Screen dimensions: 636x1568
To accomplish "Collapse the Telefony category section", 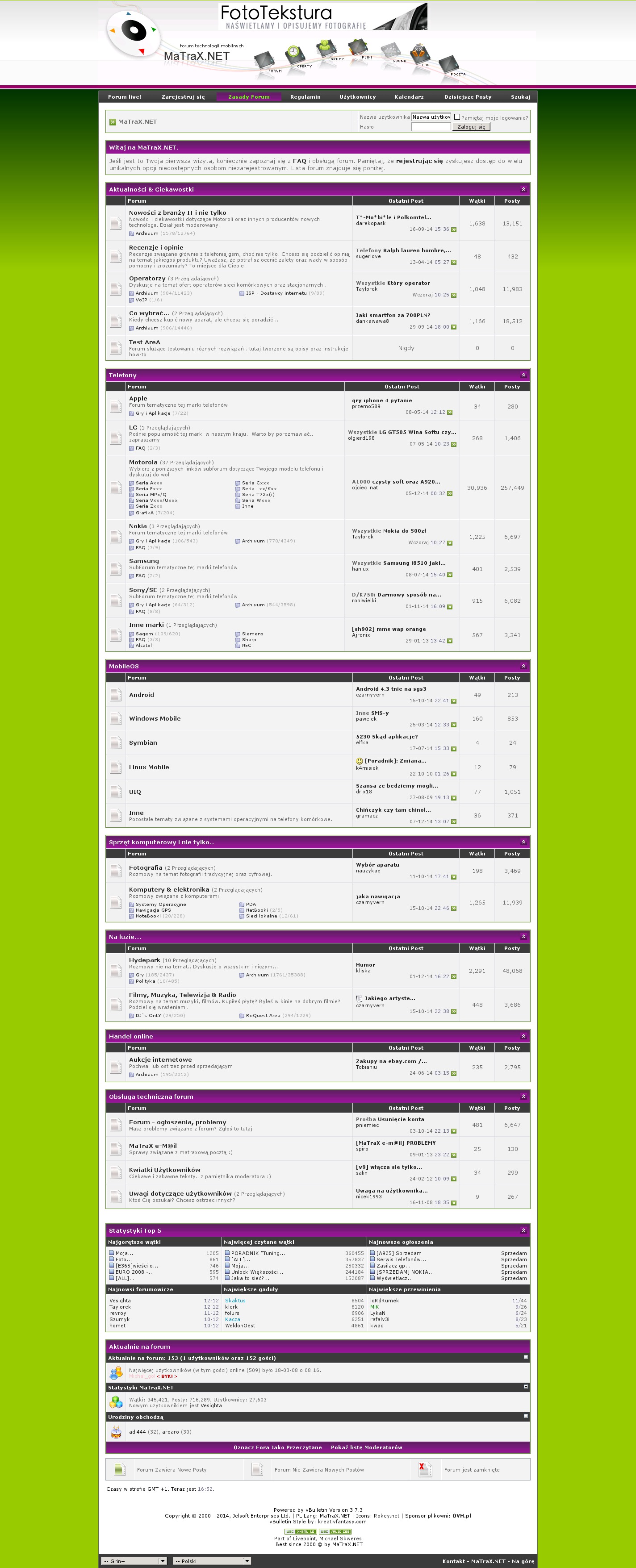I will point(523,375).
